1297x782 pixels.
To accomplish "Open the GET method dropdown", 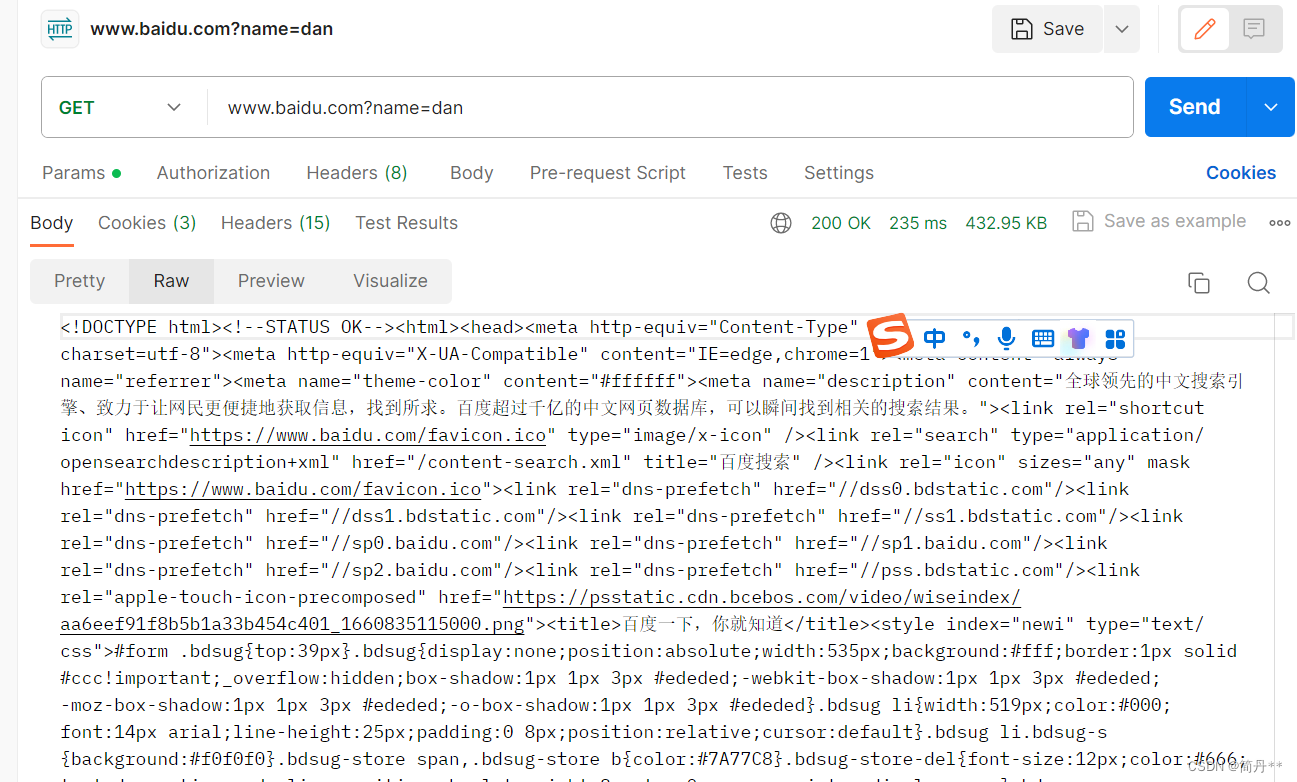I will pyautogui.click(x=121, y=107).
